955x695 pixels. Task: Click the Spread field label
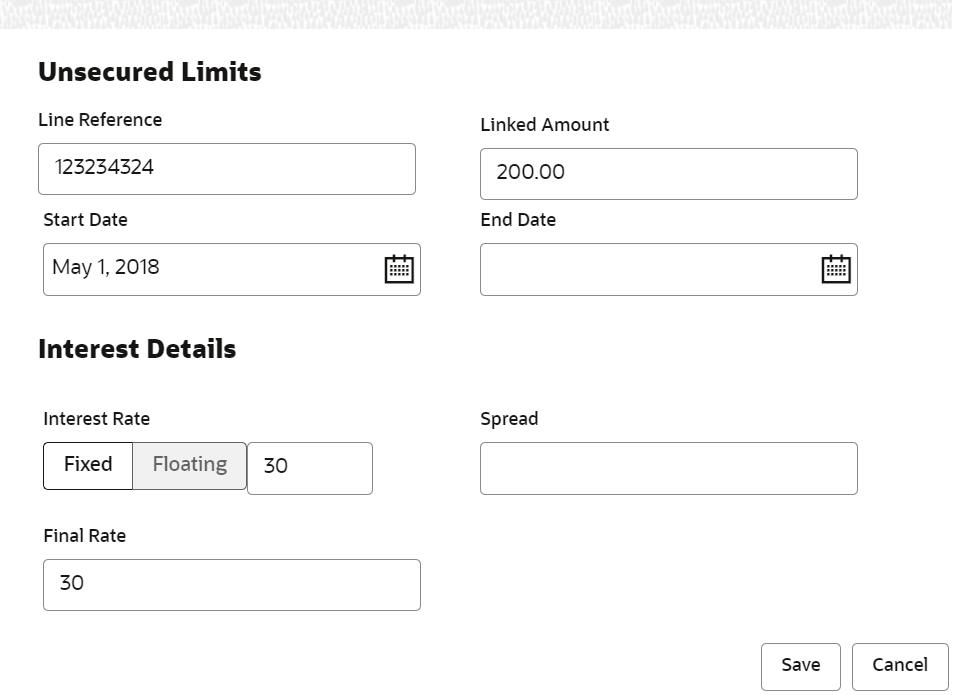509,419
